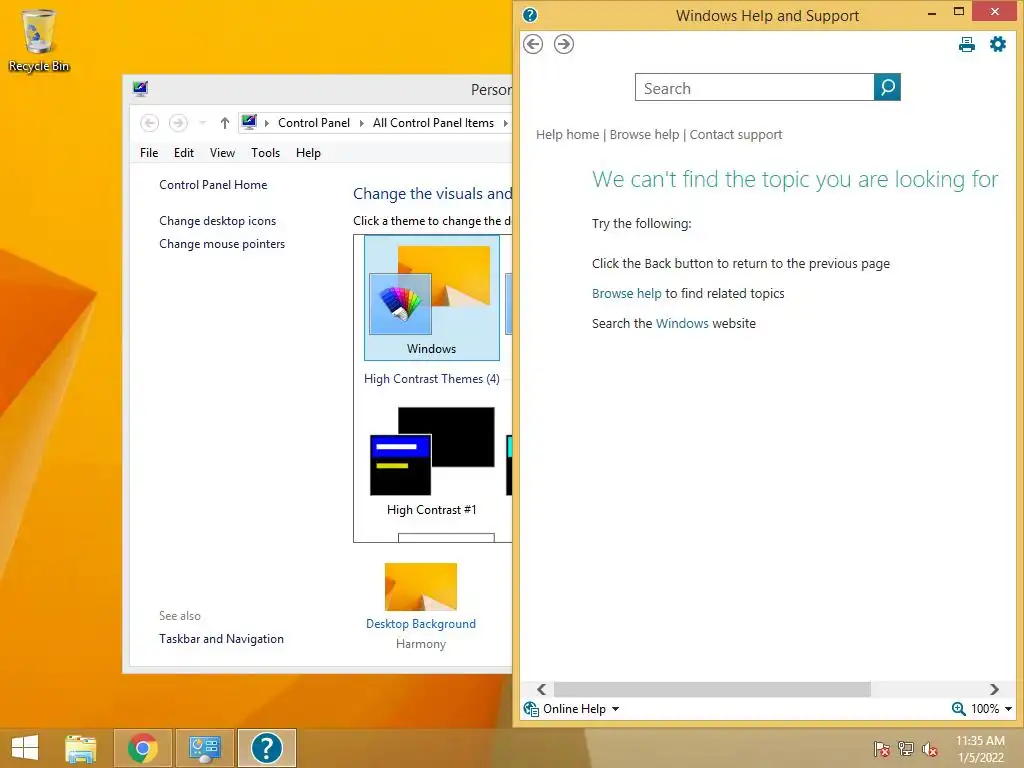1024x768 pixels.
Task: Switch to Help and Support taskbar button
Action: click(x=266, y=748)
